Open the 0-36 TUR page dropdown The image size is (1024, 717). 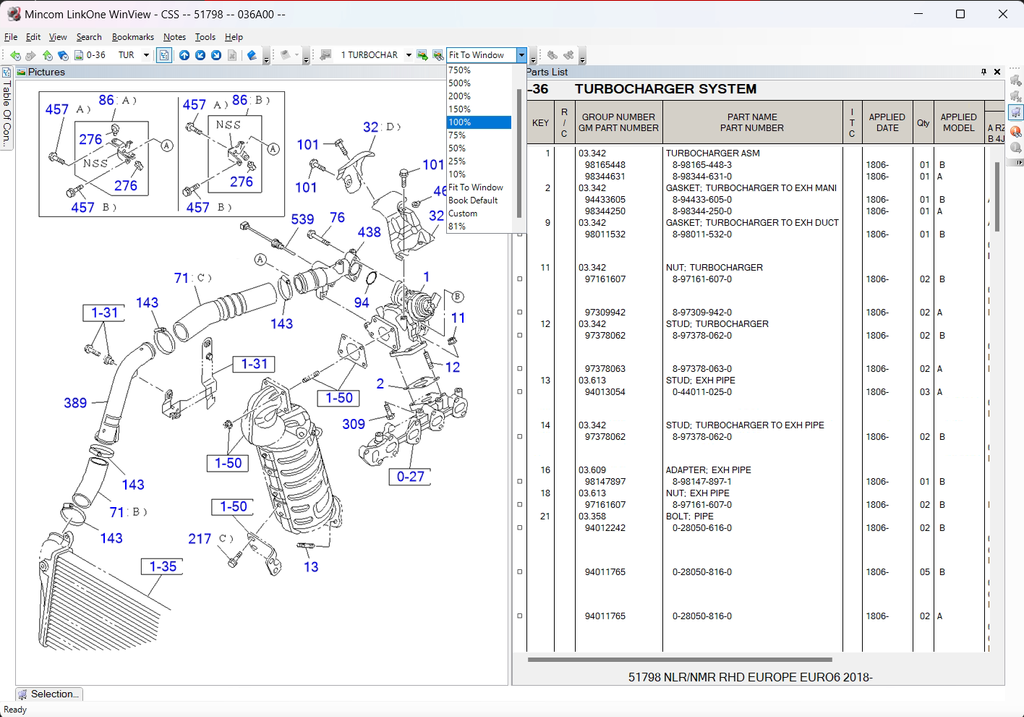[x=146, y=55]
